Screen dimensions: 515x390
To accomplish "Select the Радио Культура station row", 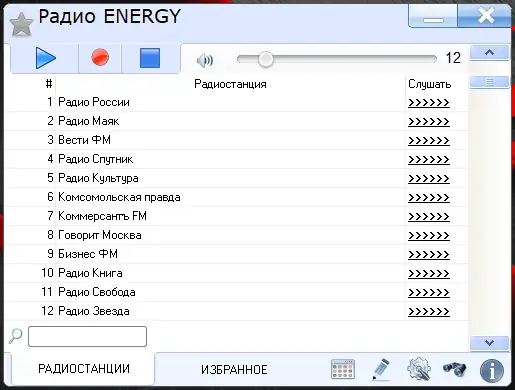I will tap(236, 178).
